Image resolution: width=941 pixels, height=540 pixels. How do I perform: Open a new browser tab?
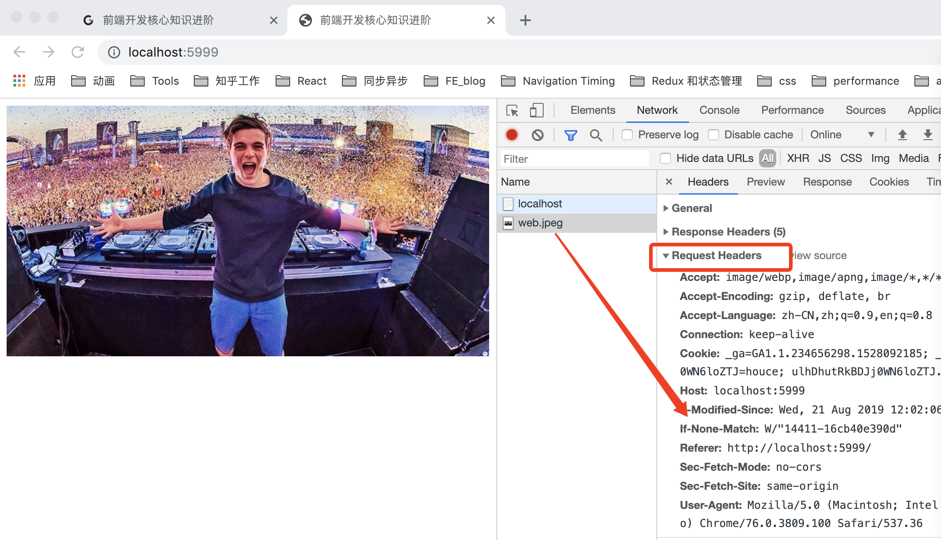(x=525, y=20)
